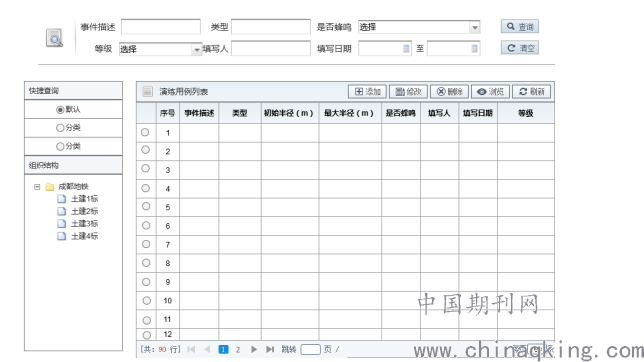This screenshot has width=644, height=362.
Task: Focus the 跳转 page number field
Action: point(310,350)
